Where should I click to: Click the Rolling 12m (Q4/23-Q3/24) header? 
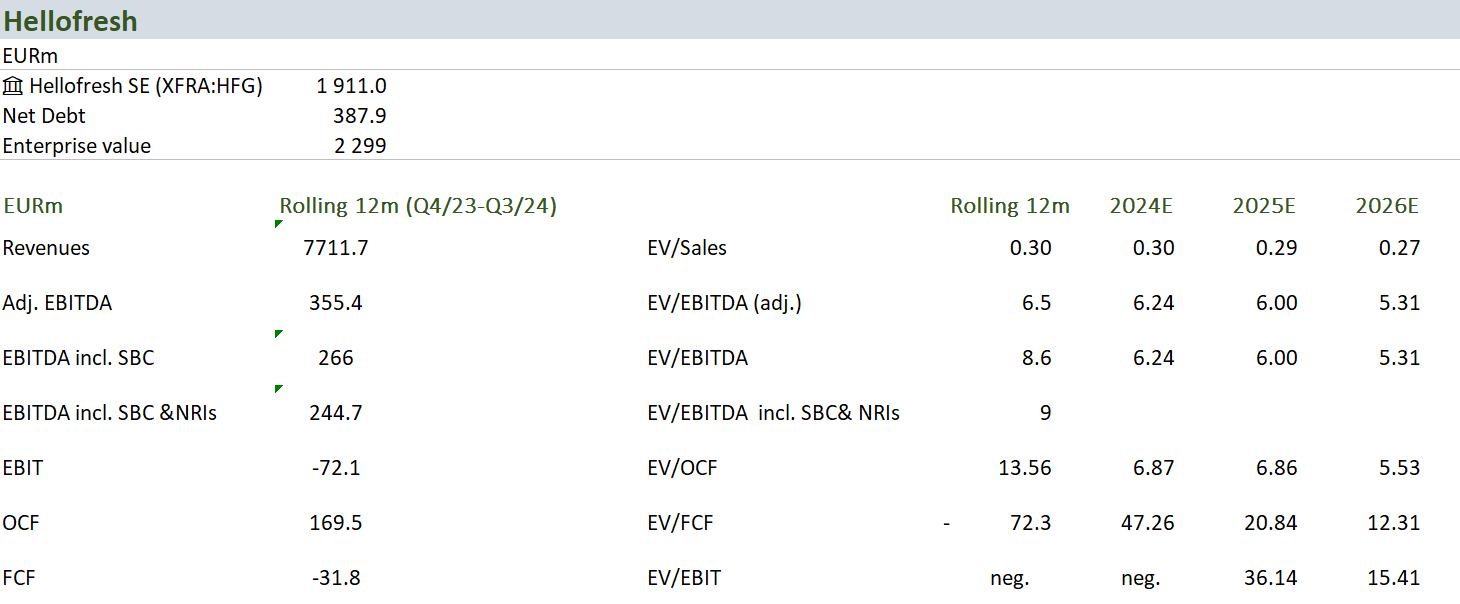coord(418,206)
